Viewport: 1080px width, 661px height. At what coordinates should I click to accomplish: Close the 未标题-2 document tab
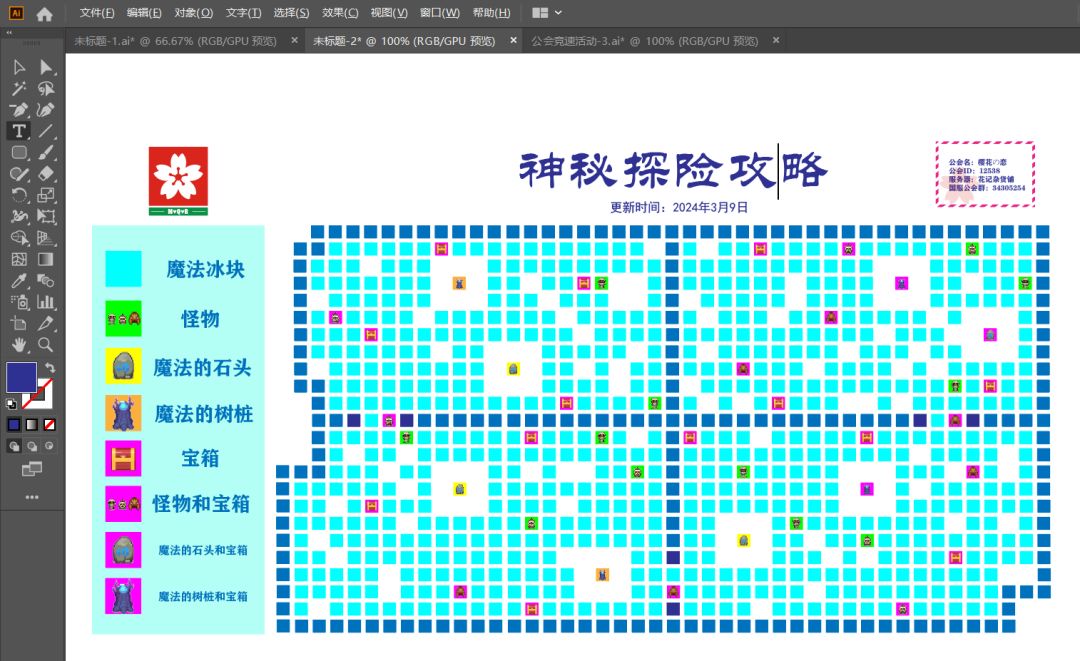[x=513, y=41]
